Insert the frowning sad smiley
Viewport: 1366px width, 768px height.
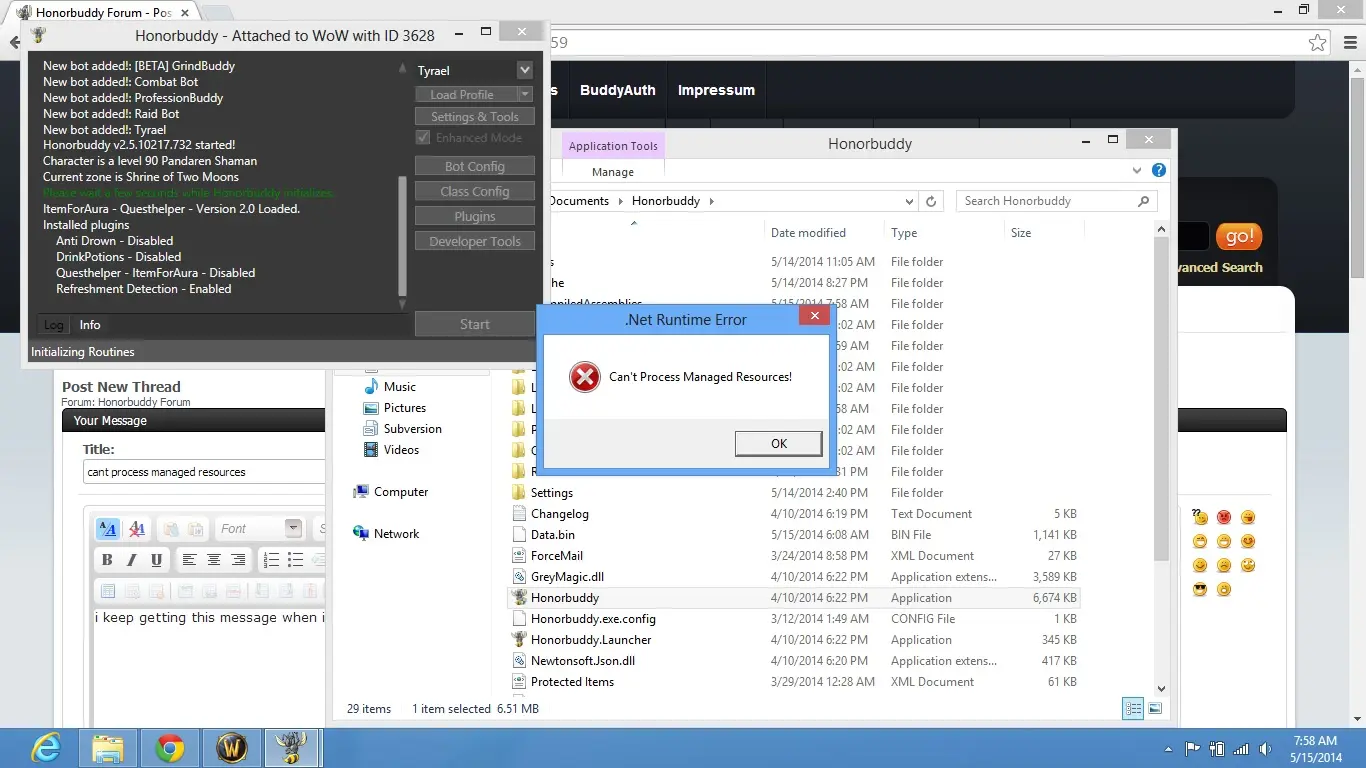(x=1224, y=565)
